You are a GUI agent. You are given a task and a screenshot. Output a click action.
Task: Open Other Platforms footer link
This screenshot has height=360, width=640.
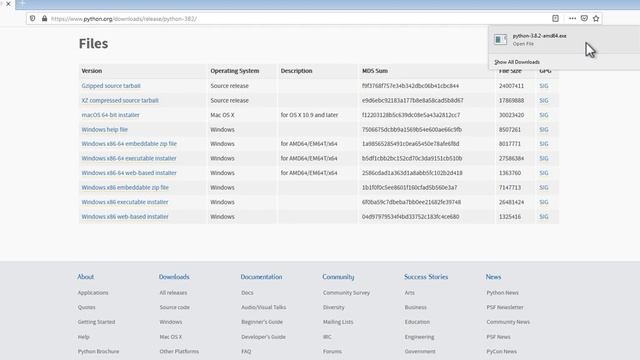pos(179,351)
